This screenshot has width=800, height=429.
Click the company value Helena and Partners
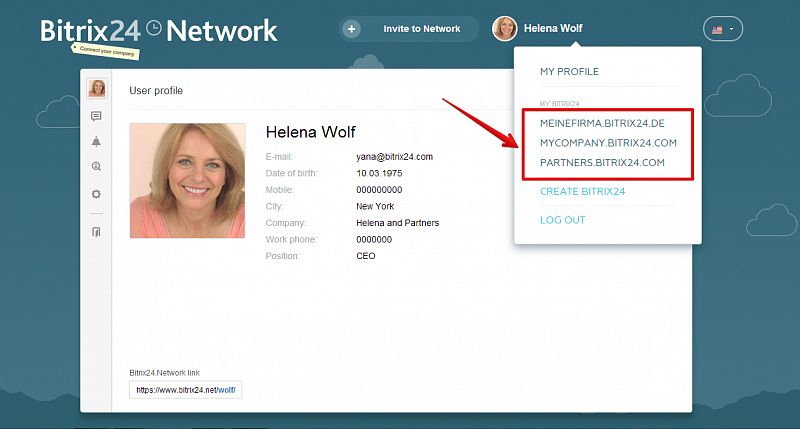[397, 223]
